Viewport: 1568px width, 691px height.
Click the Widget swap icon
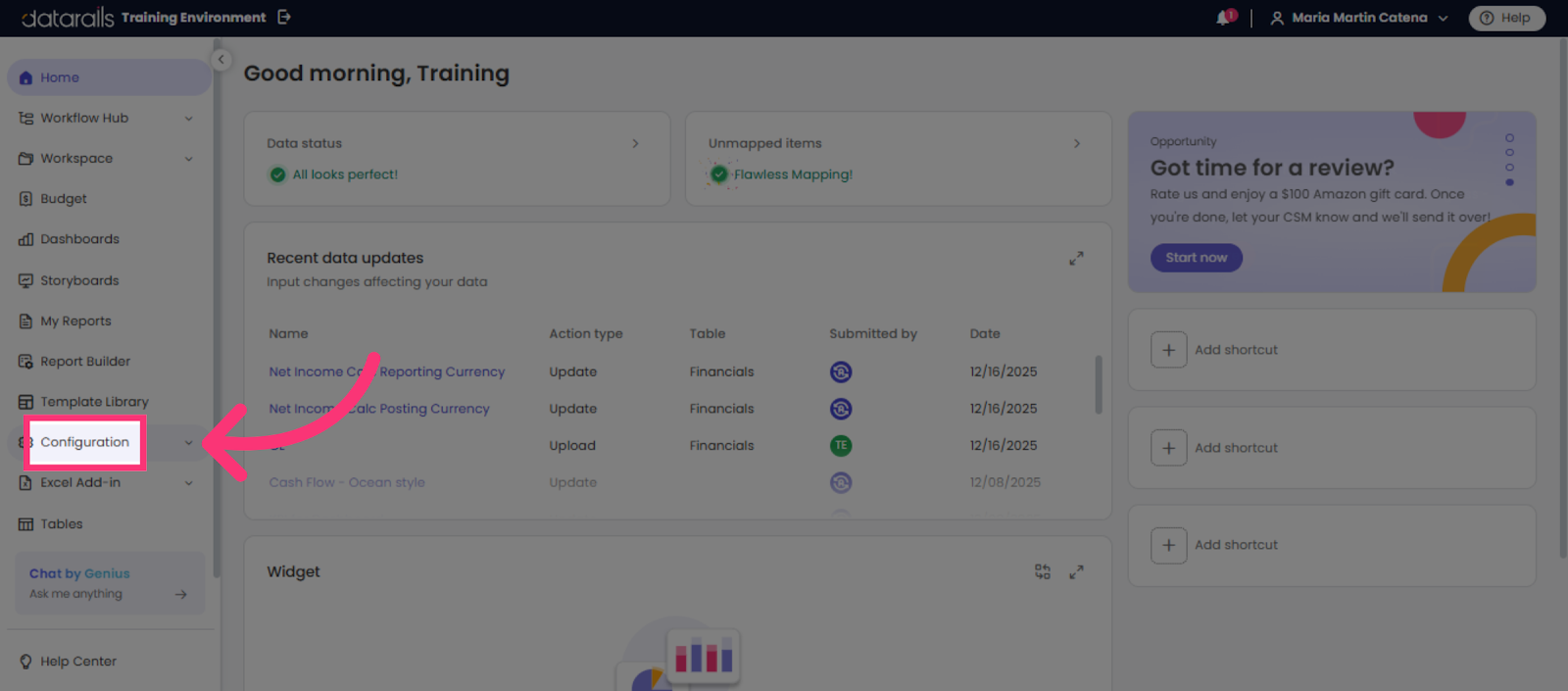(1043, 571)
